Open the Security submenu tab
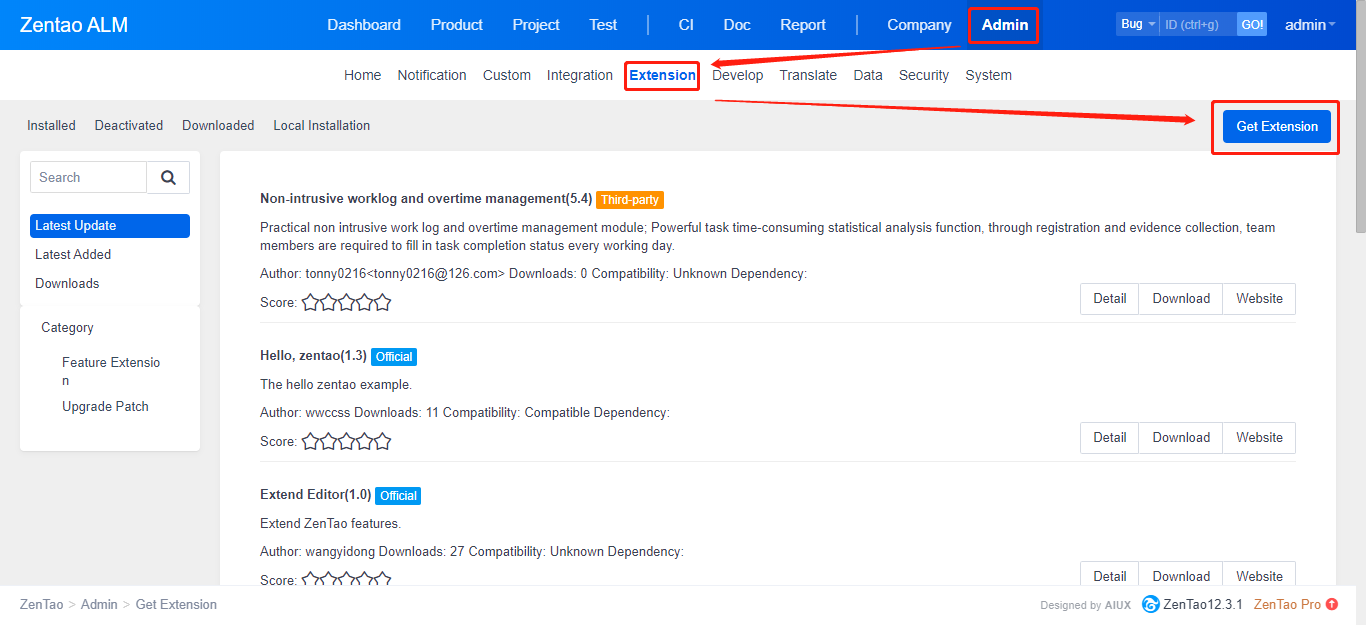Screen dimensions: 1366x625 [x=924, y=75]
